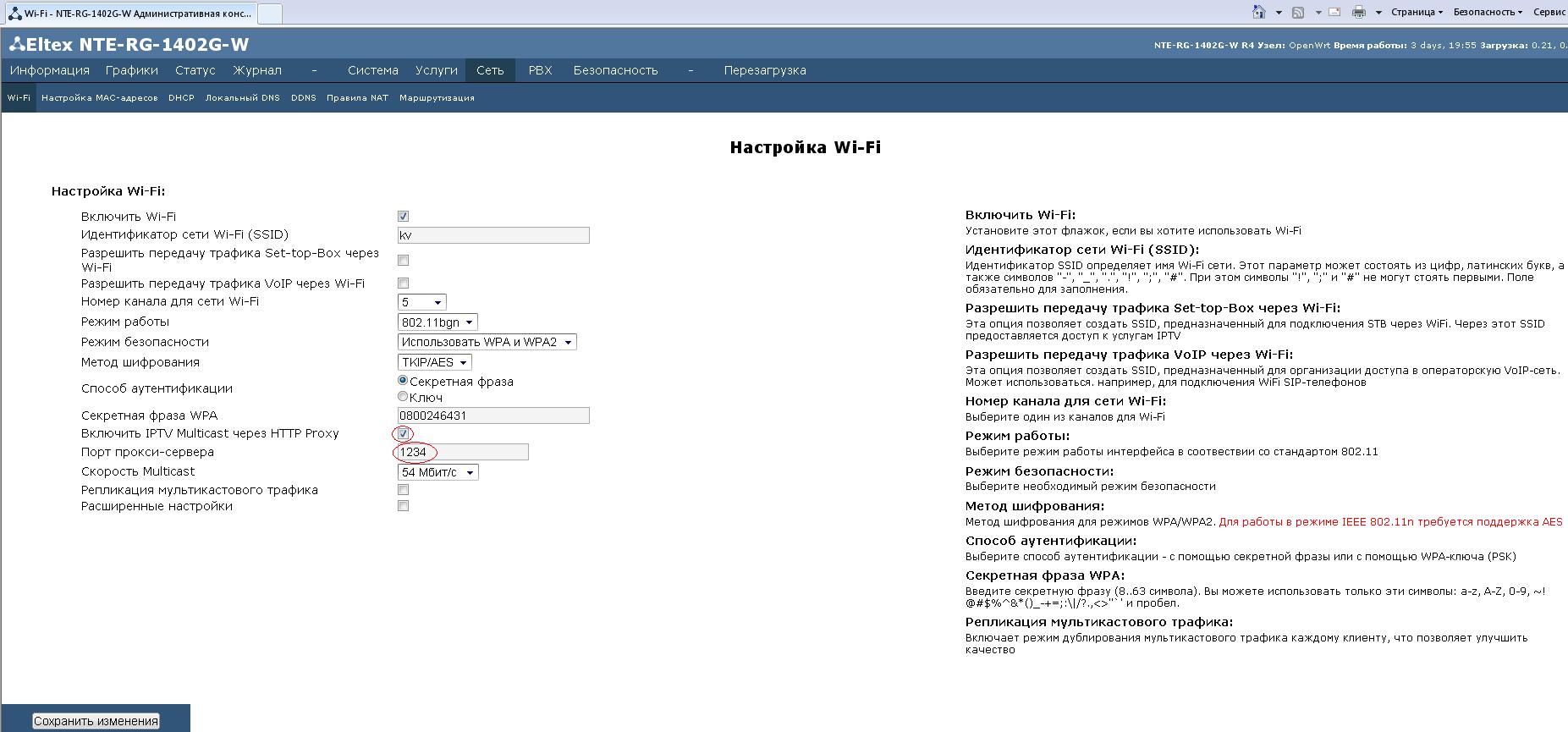
Task: Click the Print icon in browser toolbar
Action: point(1359,12)
